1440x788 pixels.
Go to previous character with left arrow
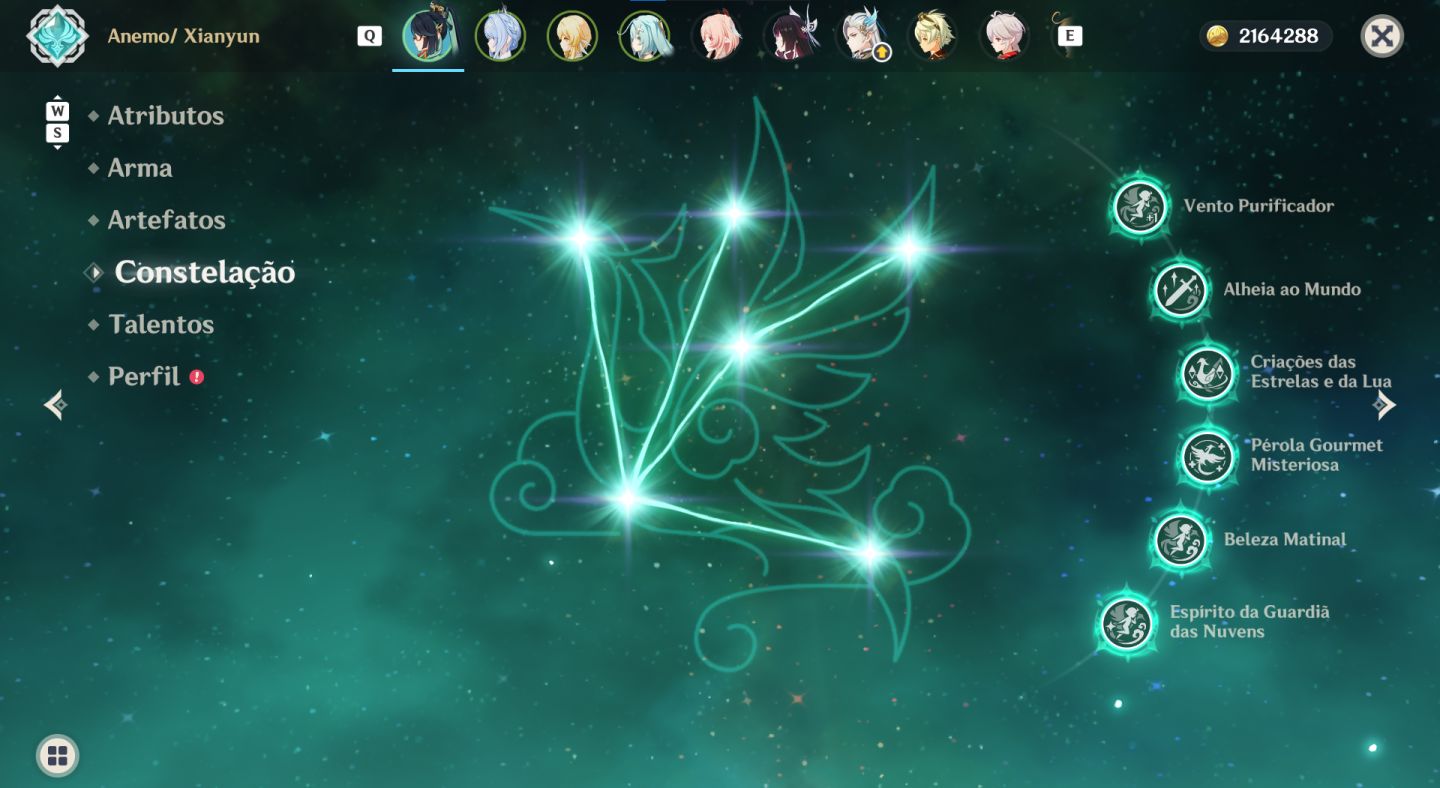56,405
